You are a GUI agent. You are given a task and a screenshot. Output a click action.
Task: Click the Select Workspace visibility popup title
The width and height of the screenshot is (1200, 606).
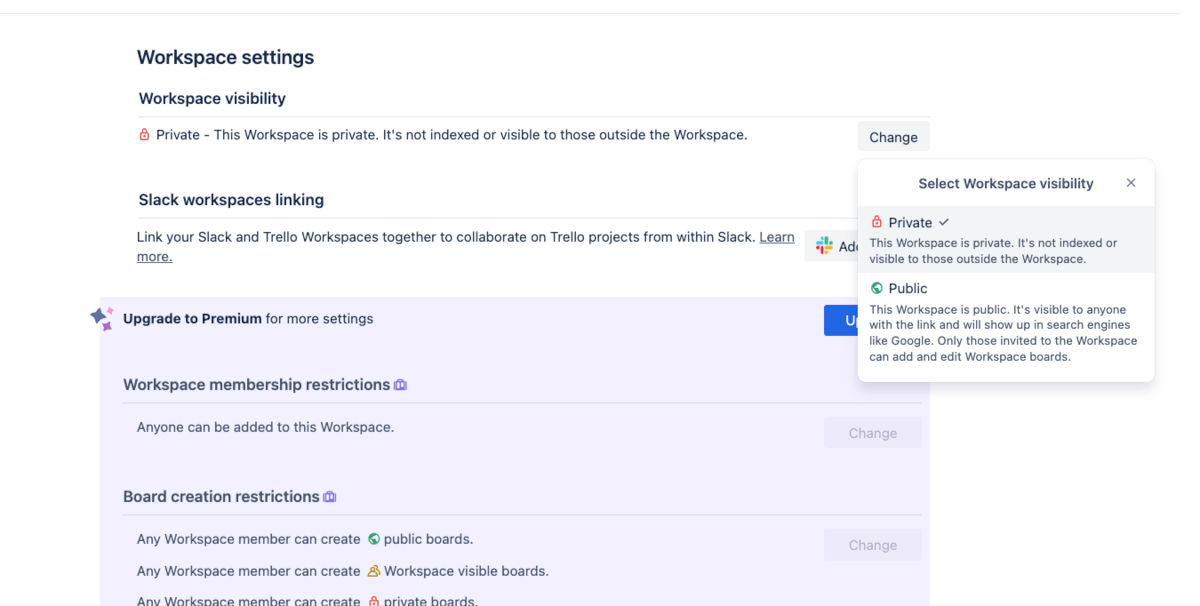click(x=1005, y=183)
